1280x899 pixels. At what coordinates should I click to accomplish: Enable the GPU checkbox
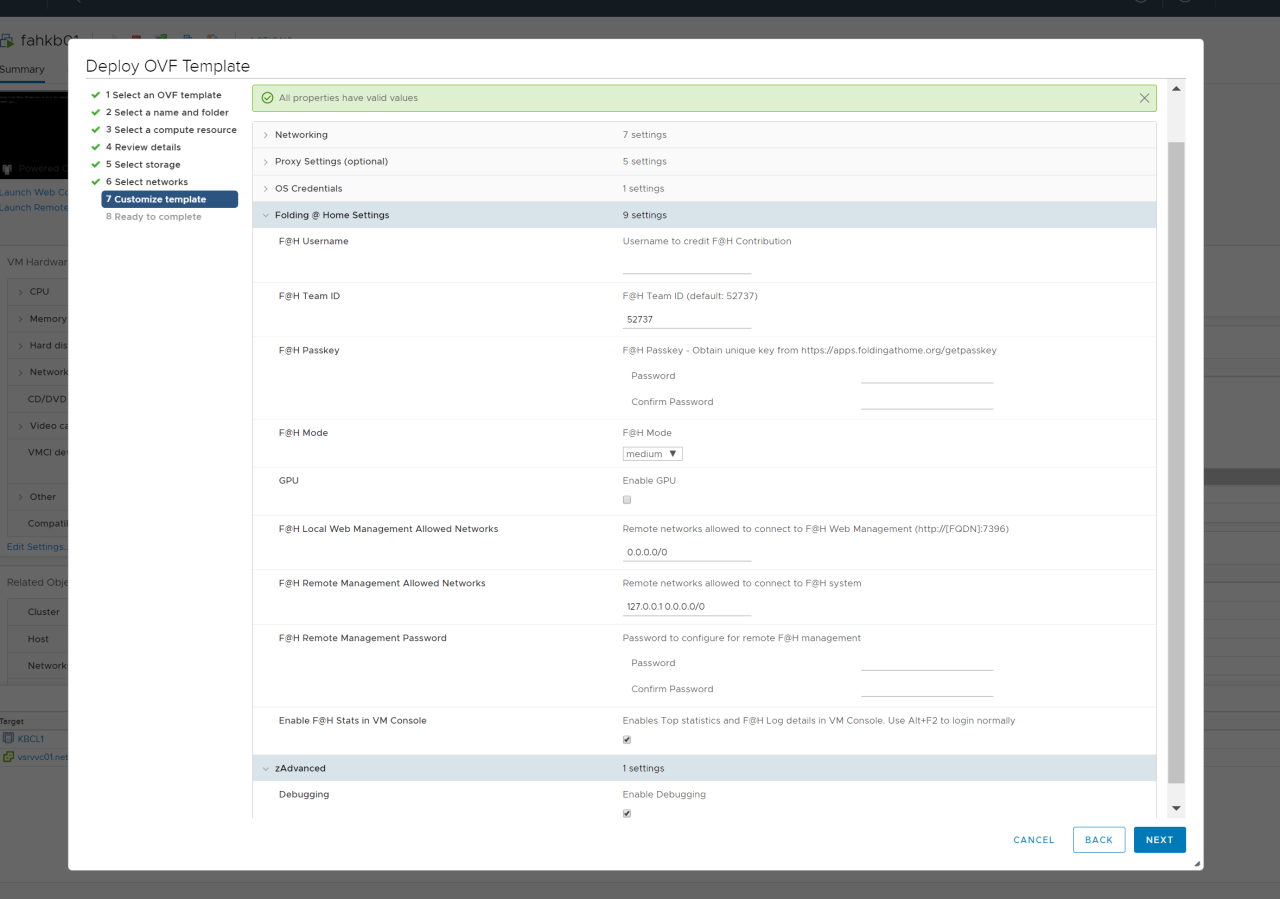tap(627, 499)
